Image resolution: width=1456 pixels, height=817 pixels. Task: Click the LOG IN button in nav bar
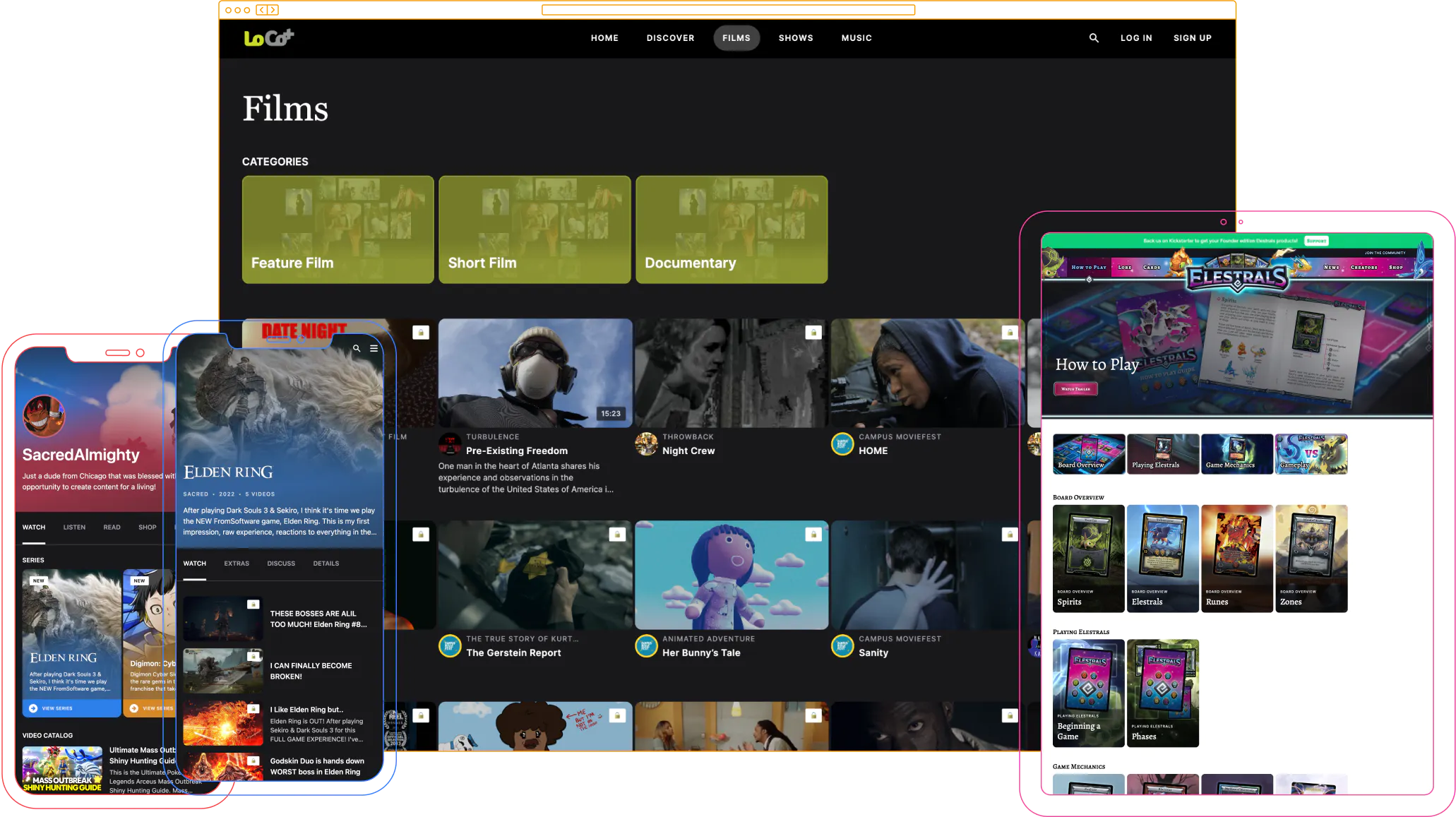1136,38
